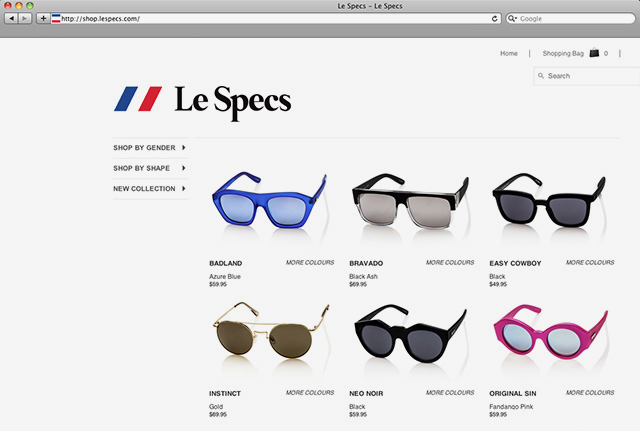View More Colours for Badland
Image resolution: width=640 pixels, height=431 pixels.
310,262
